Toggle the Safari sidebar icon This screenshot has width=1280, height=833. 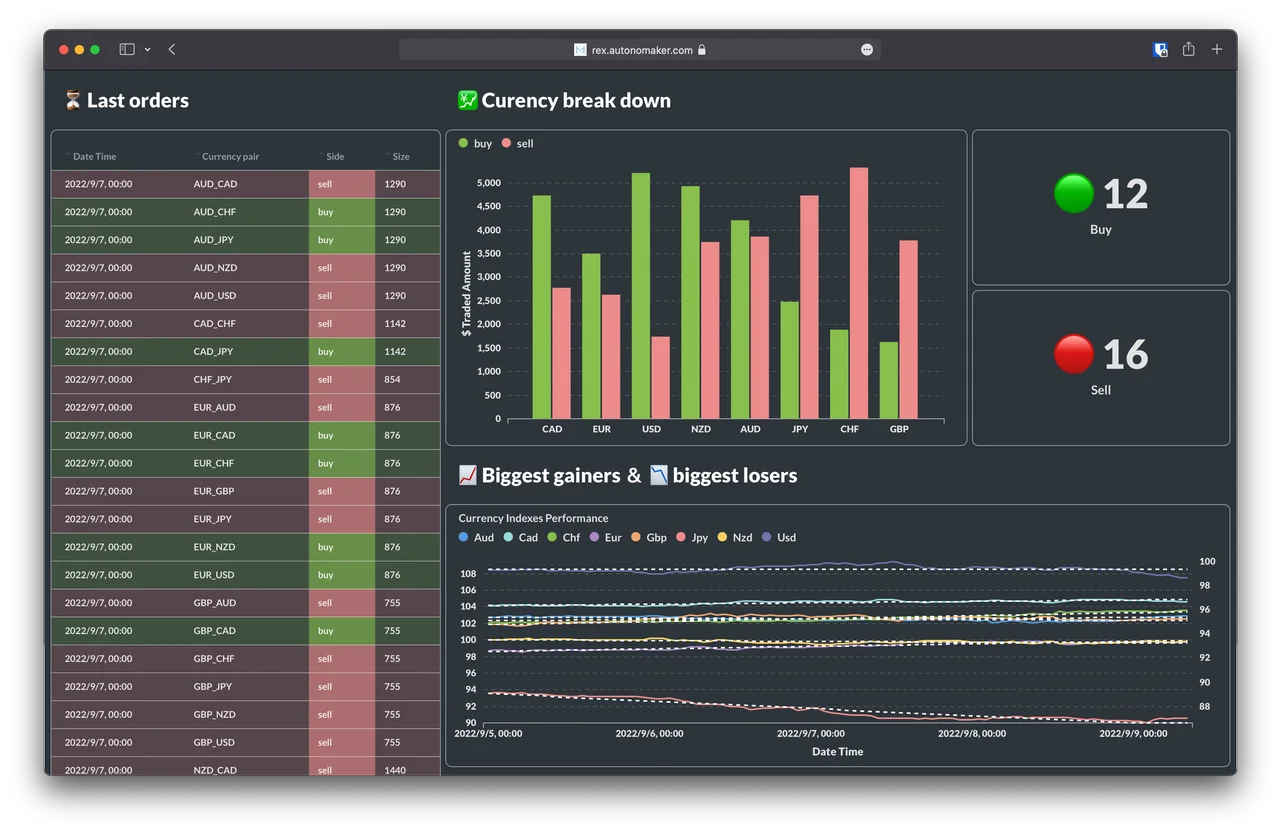(127, 49)
